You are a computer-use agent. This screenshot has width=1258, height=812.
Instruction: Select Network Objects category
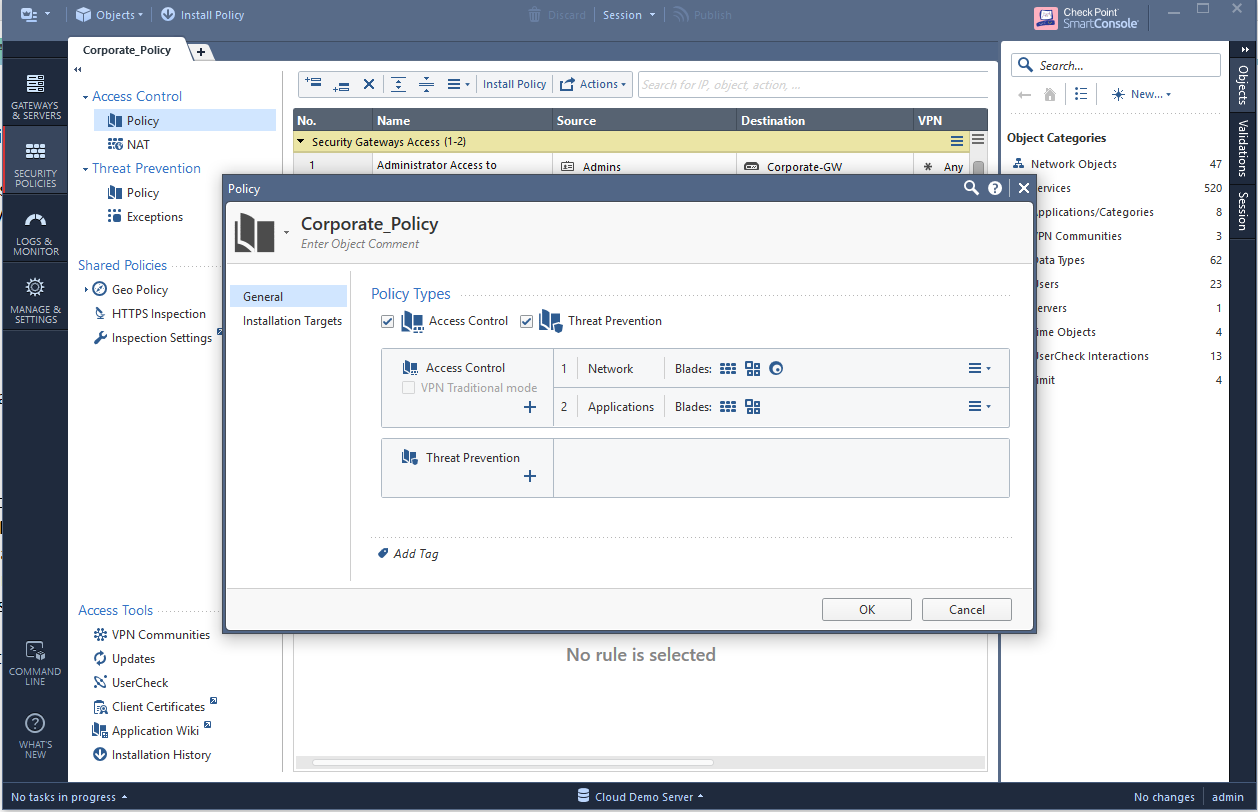click(x=1116, y=164)
